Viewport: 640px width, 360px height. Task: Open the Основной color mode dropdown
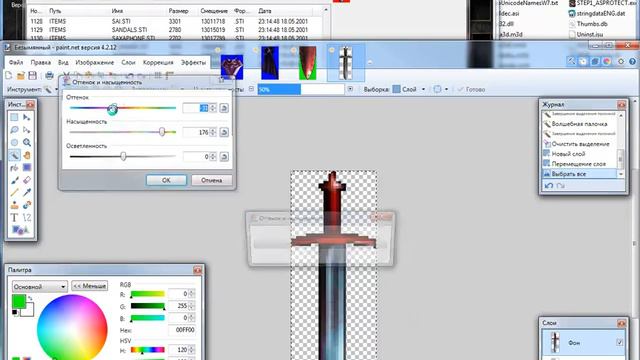(x=40, y=287)
